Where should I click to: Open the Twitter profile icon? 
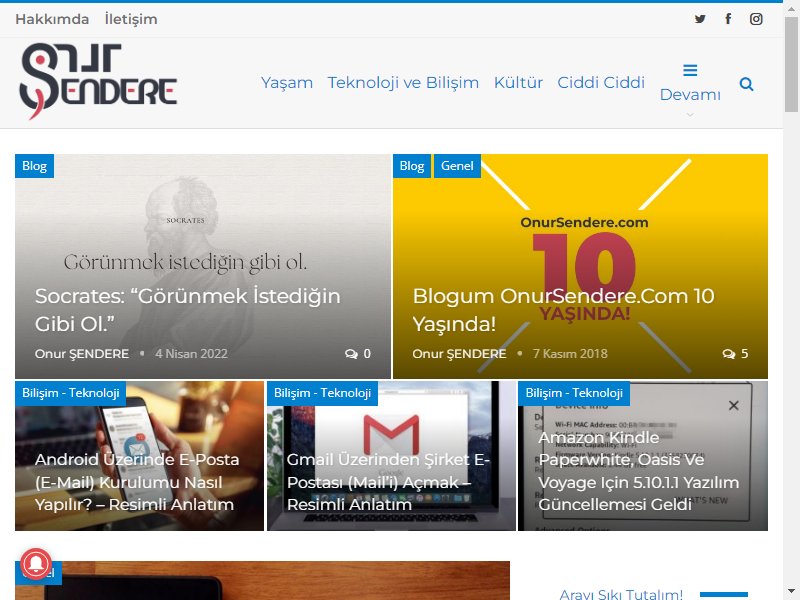pyautogui.click(x=700, y=19)
